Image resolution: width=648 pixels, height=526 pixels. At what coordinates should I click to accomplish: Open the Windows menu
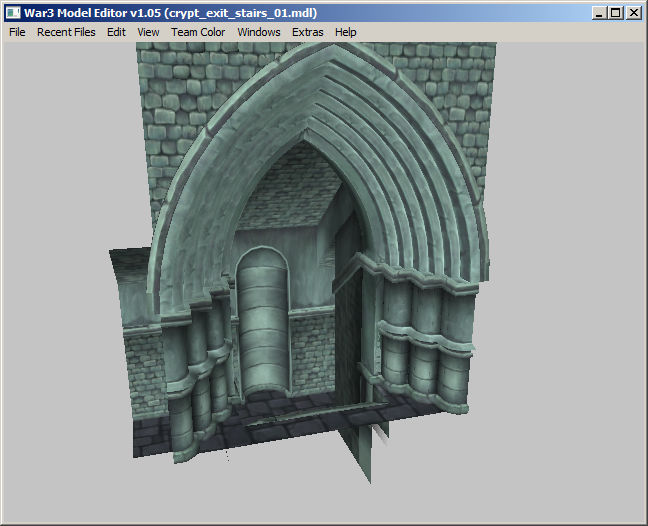coord(259,32)
